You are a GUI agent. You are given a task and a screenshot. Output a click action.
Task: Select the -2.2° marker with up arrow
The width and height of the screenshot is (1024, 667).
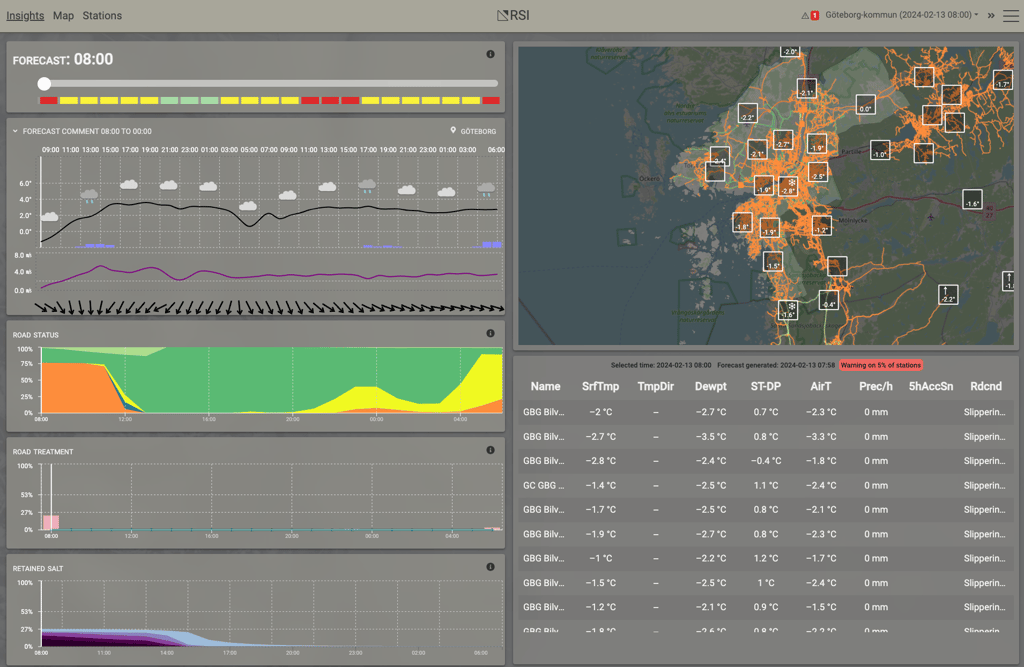948,295
